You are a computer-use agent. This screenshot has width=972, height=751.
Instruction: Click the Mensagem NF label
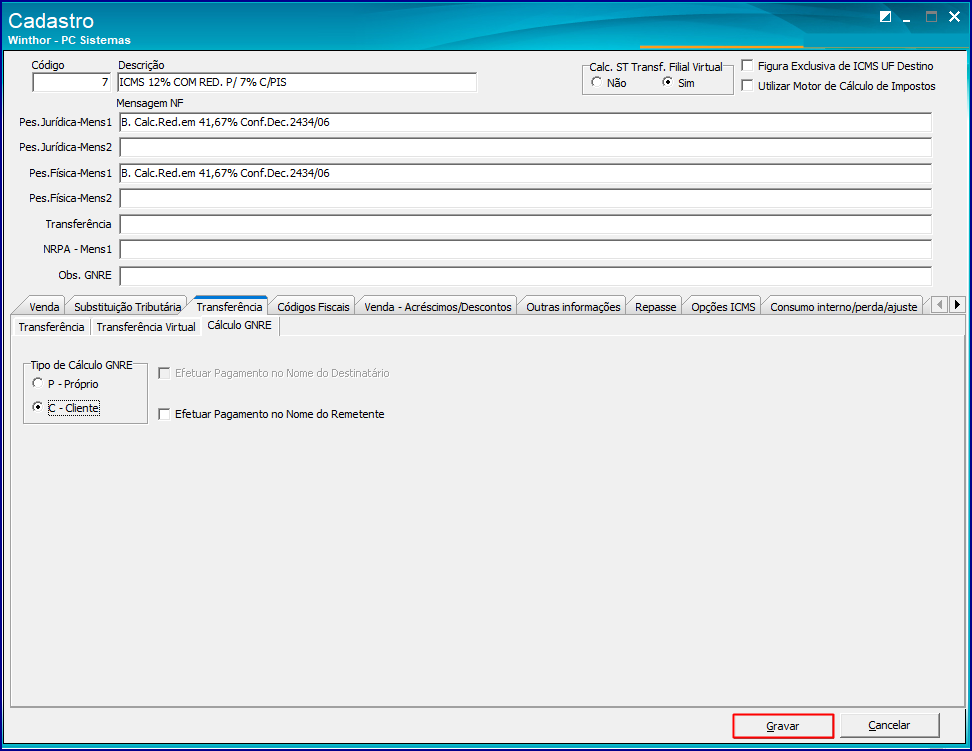pos(149,103)
